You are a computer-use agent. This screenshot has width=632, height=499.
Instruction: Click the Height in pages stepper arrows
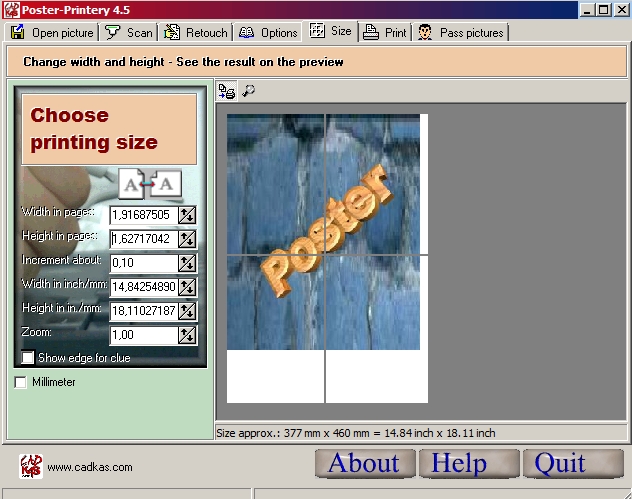pyautogui.click(x=187, y=239)
